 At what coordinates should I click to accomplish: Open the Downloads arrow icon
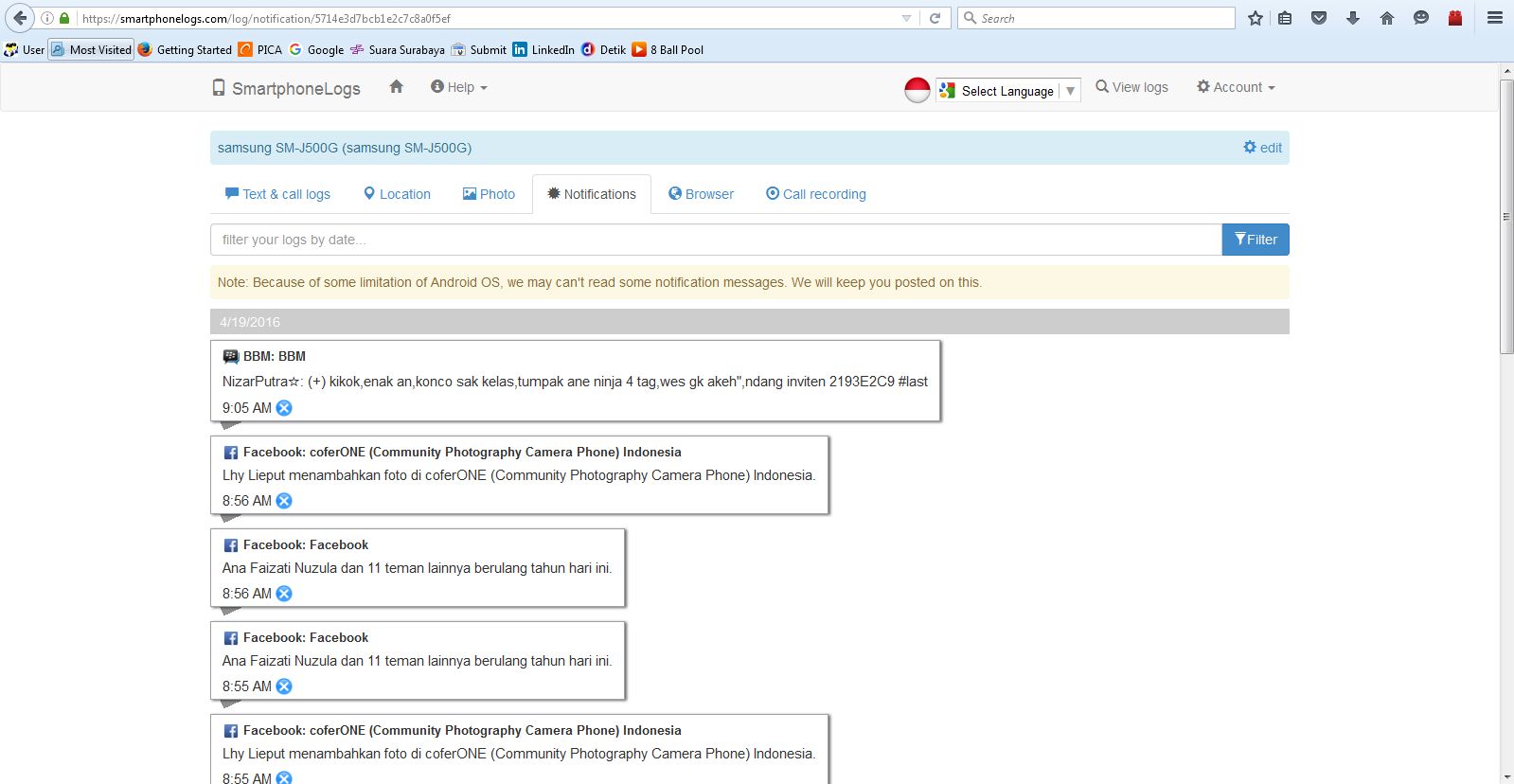tap(1353, 18)
